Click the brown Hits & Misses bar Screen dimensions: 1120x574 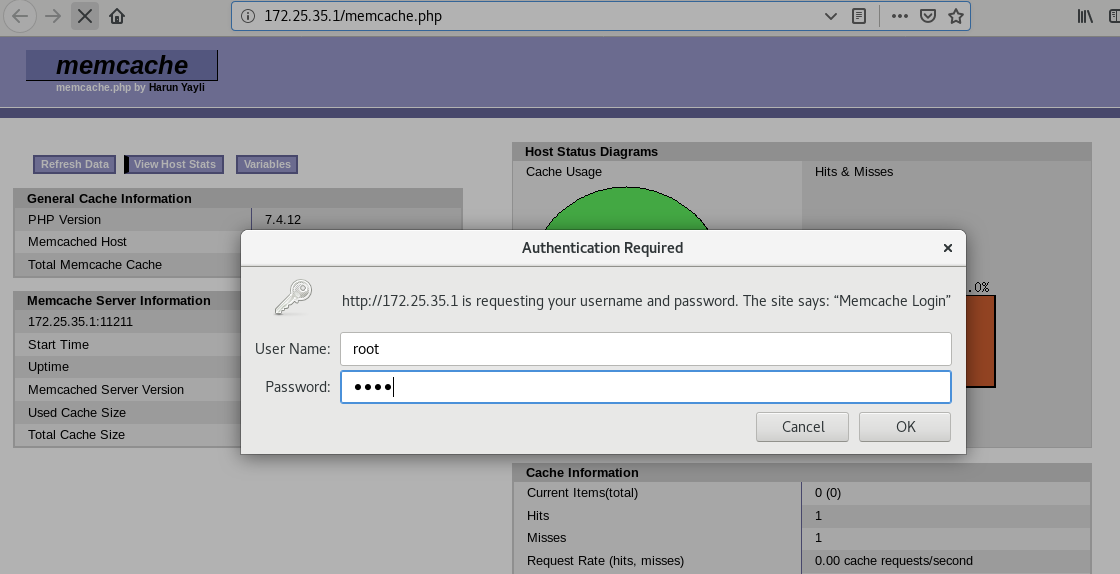click(x=980, y=341)
